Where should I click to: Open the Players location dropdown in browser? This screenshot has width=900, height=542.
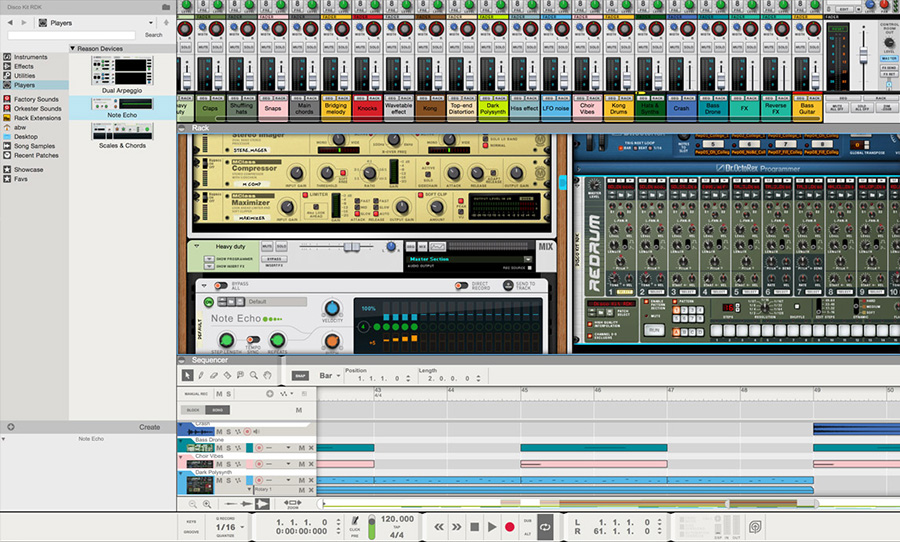tap(151, 23)
